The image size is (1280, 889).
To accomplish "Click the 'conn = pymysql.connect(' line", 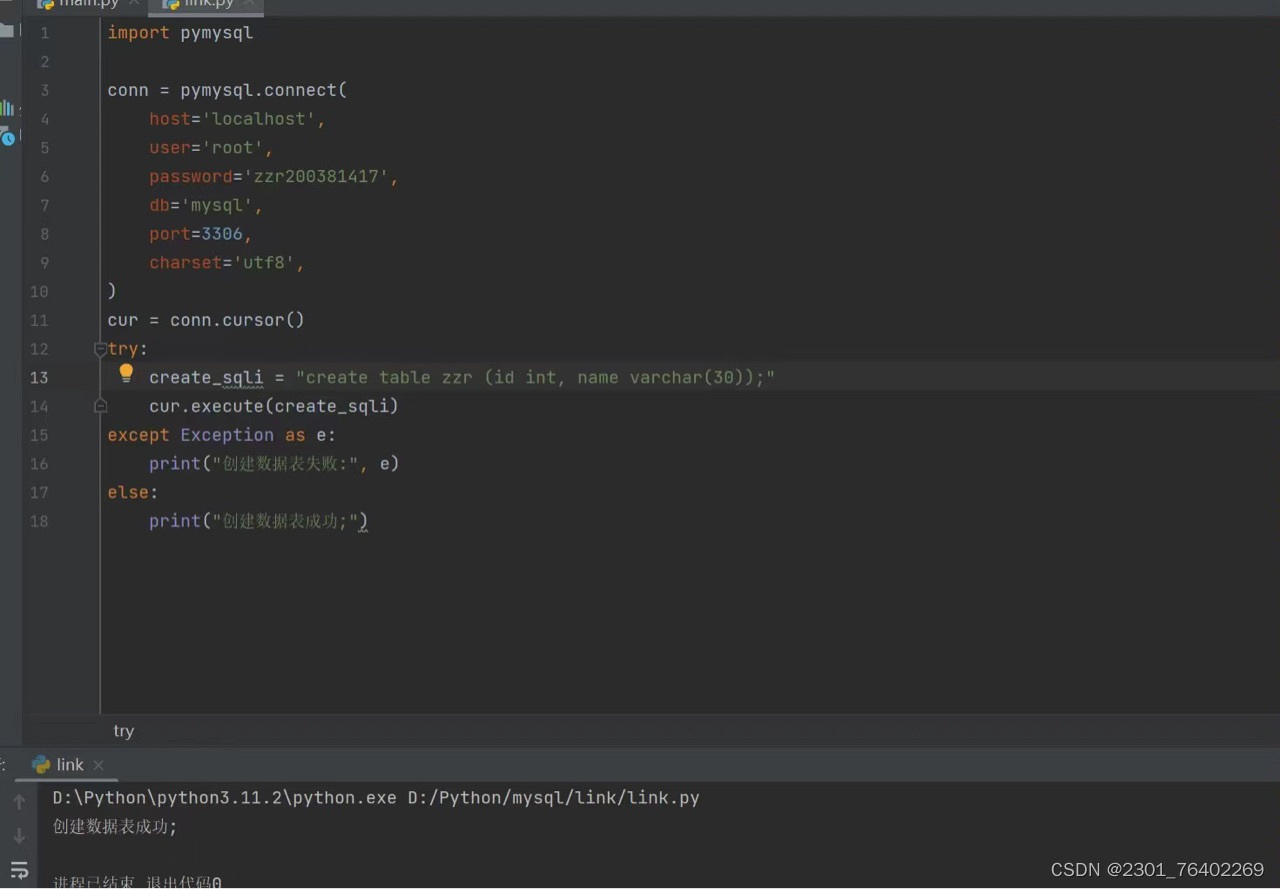I will point(227,91).
